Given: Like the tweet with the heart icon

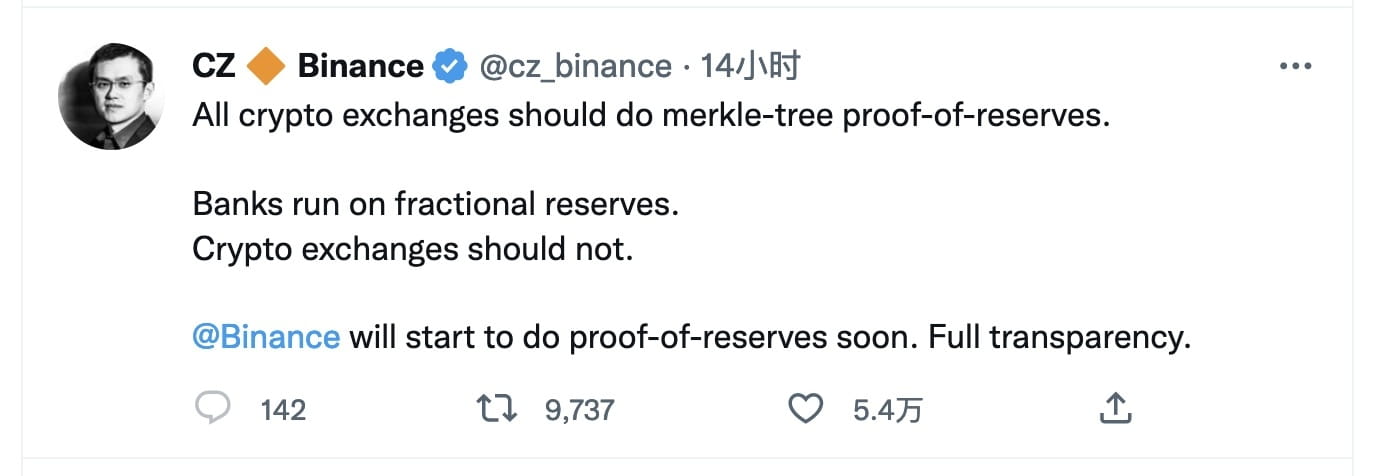Looking at the screenshot, I should click(806, 408).
